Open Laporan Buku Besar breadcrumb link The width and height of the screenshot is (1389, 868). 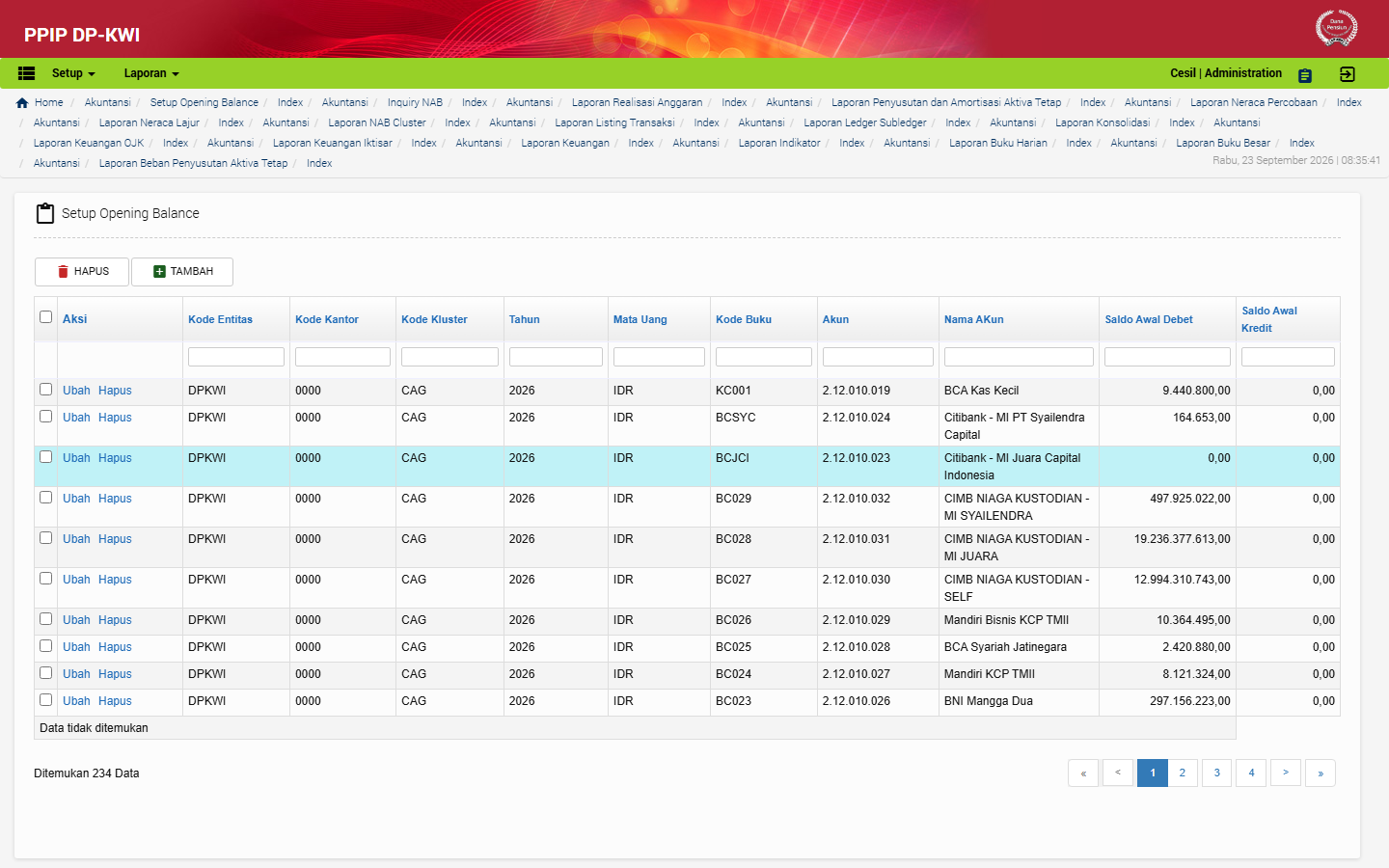1223,143
